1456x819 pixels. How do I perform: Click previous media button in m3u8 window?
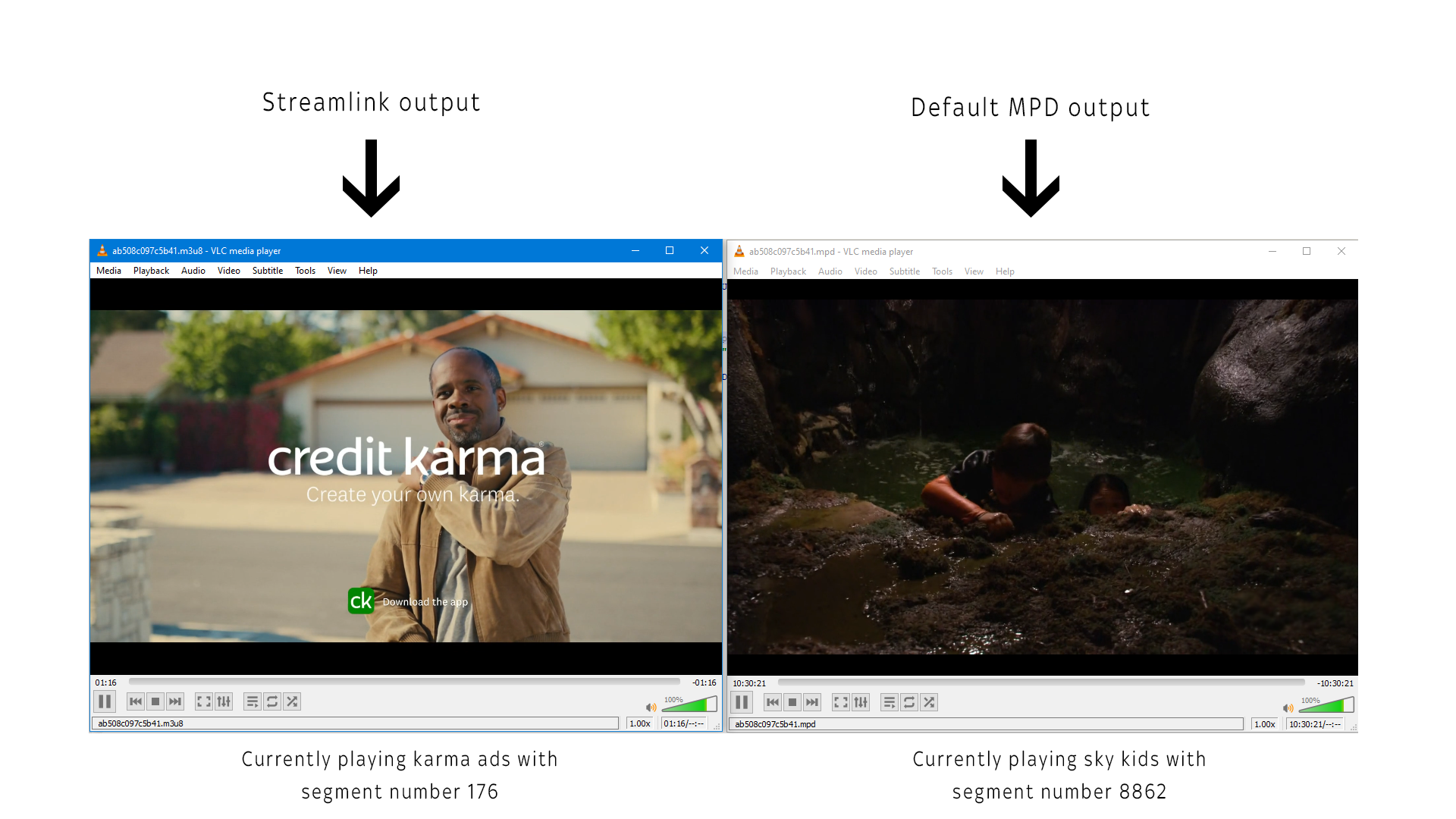136,701
